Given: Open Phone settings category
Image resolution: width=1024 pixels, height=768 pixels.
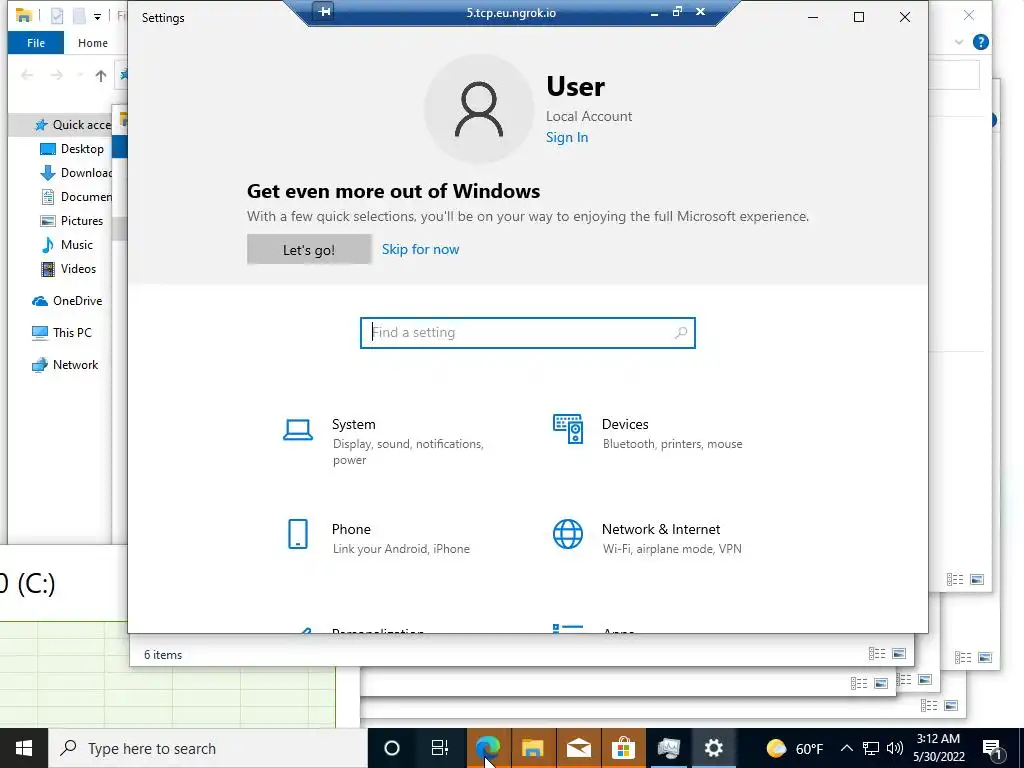Looking at the screenshot, I should pos(377,537).
